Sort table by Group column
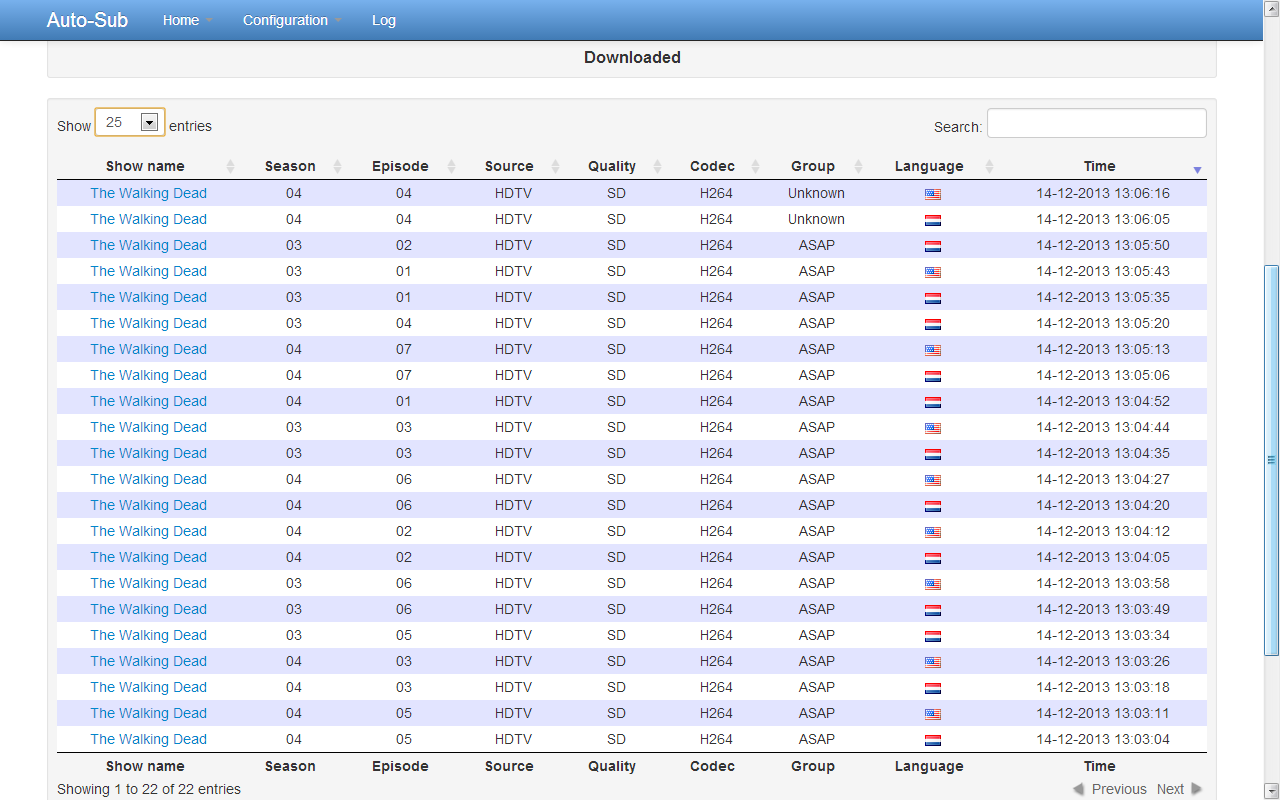 (x=813, y=166)
